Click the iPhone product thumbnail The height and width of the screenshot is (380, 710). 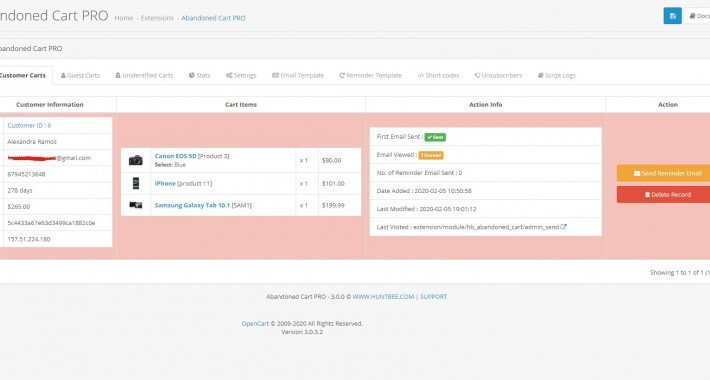click(135, 183)
